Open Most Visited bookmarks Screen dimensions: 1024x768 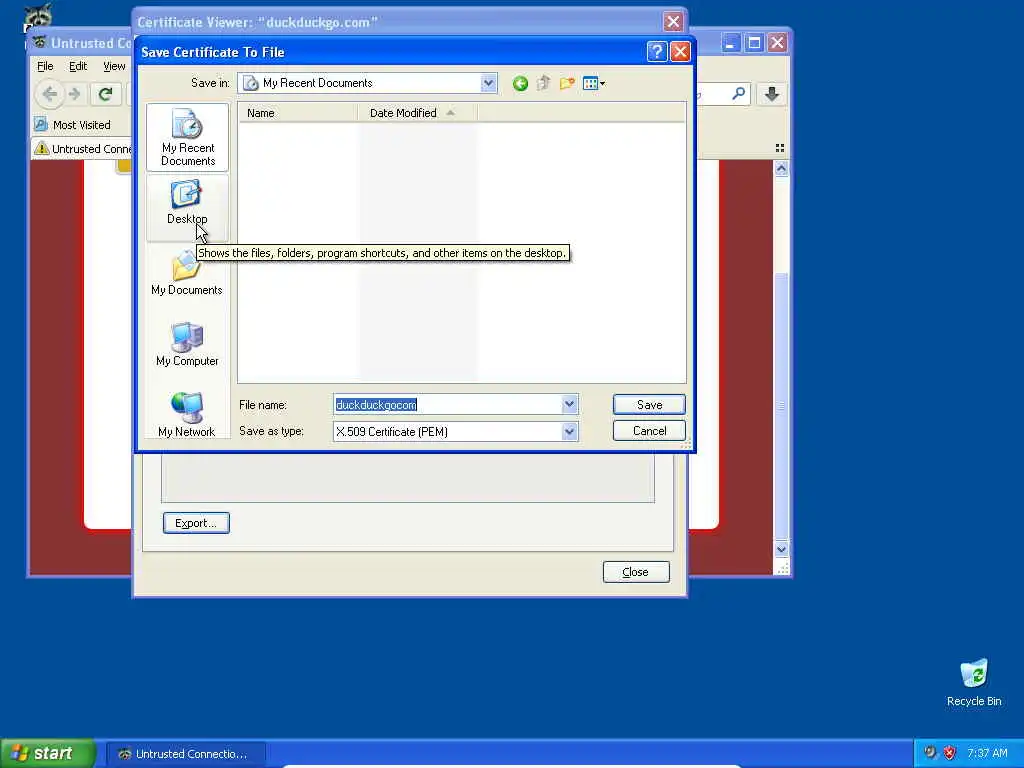pos(73,125)
